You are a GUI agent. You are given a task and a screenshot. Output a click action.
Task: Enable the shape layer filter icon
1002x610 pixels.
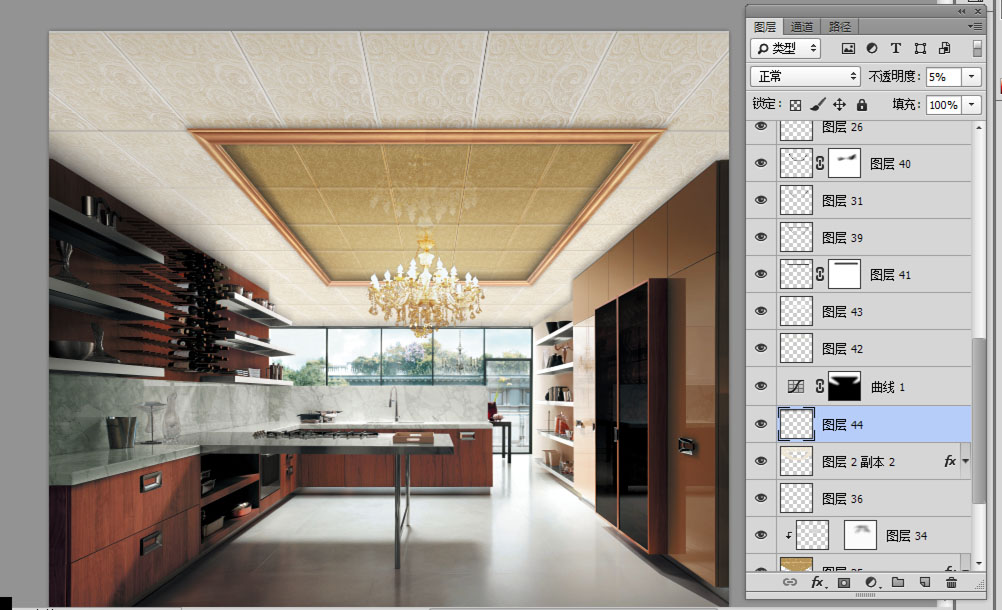tap(920, 49)
